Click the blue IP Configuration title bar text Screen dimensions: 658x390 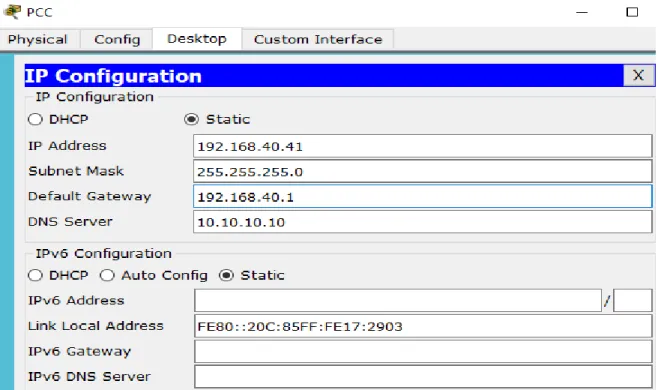[x=113, y=76]
